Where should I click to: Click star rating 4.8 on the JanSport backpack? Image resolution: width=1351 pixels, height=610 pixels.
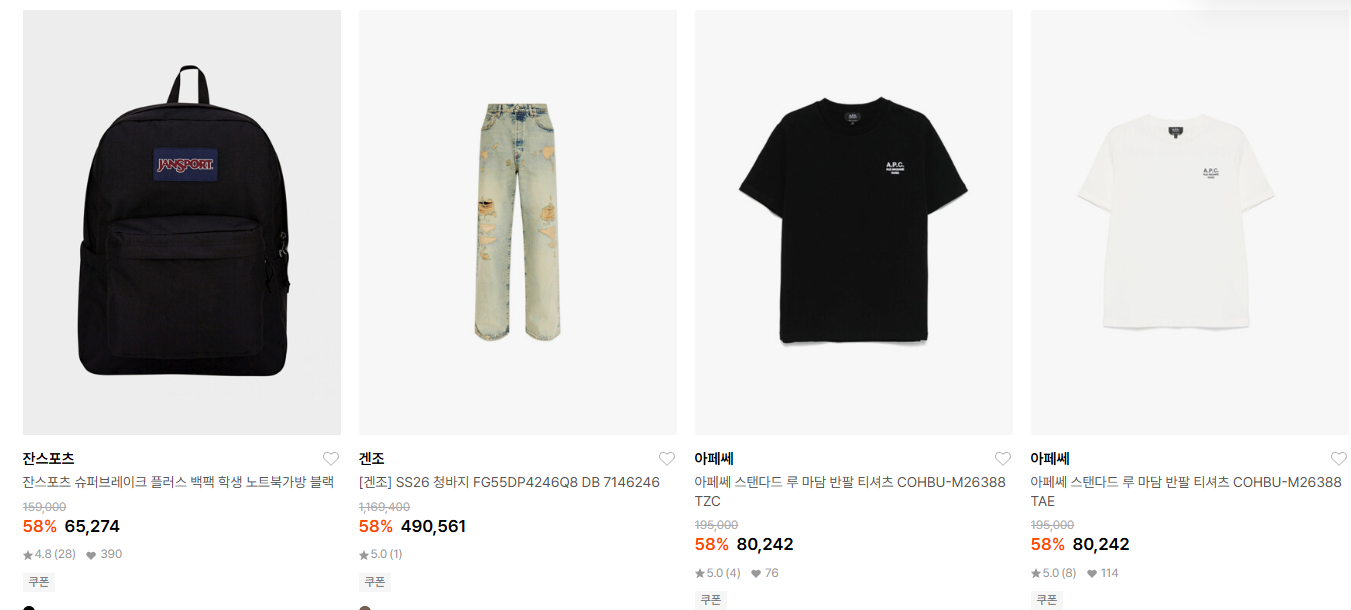(49, 554)
